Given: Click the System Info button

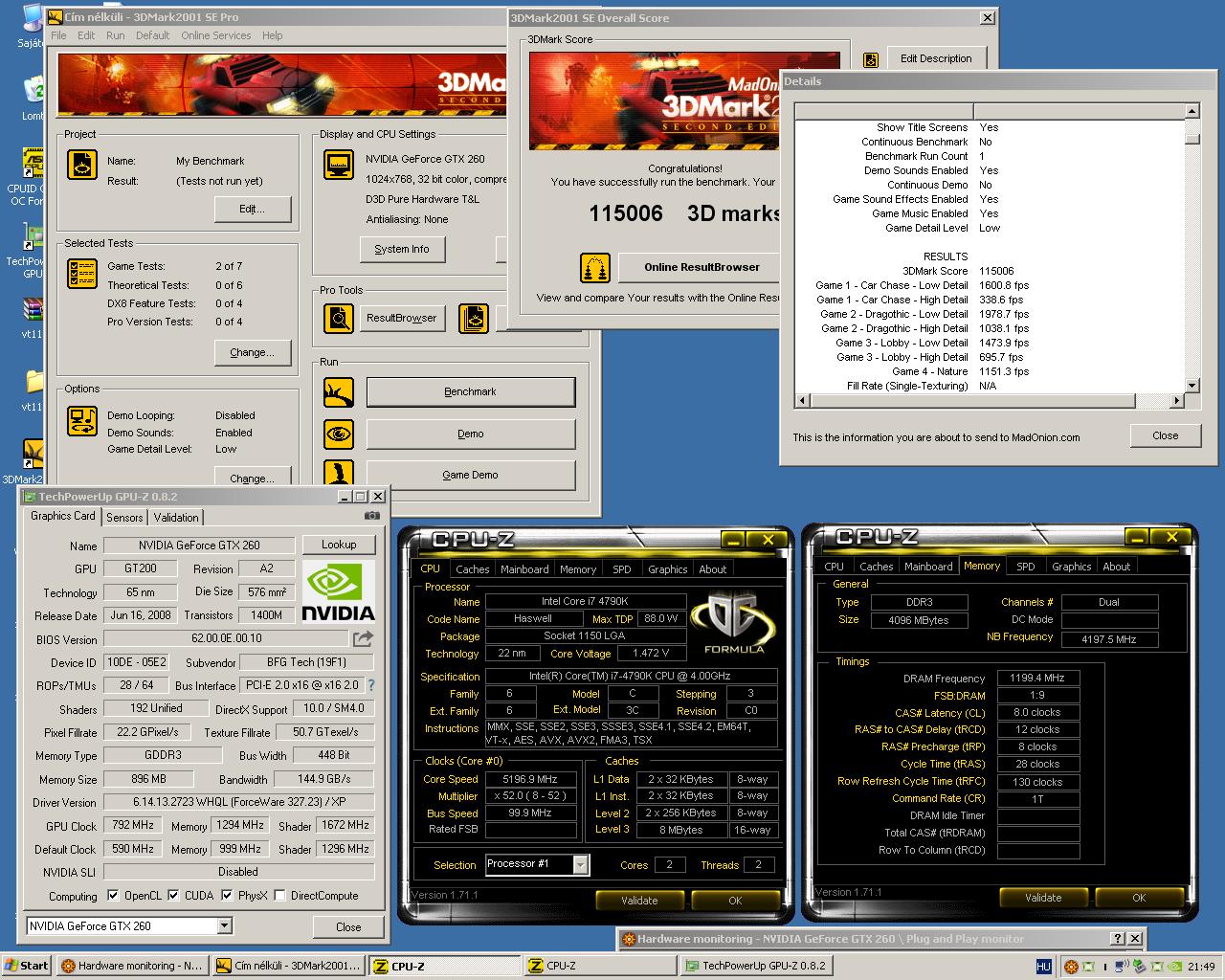Looking at the screenshot, I should pos(402,249).
